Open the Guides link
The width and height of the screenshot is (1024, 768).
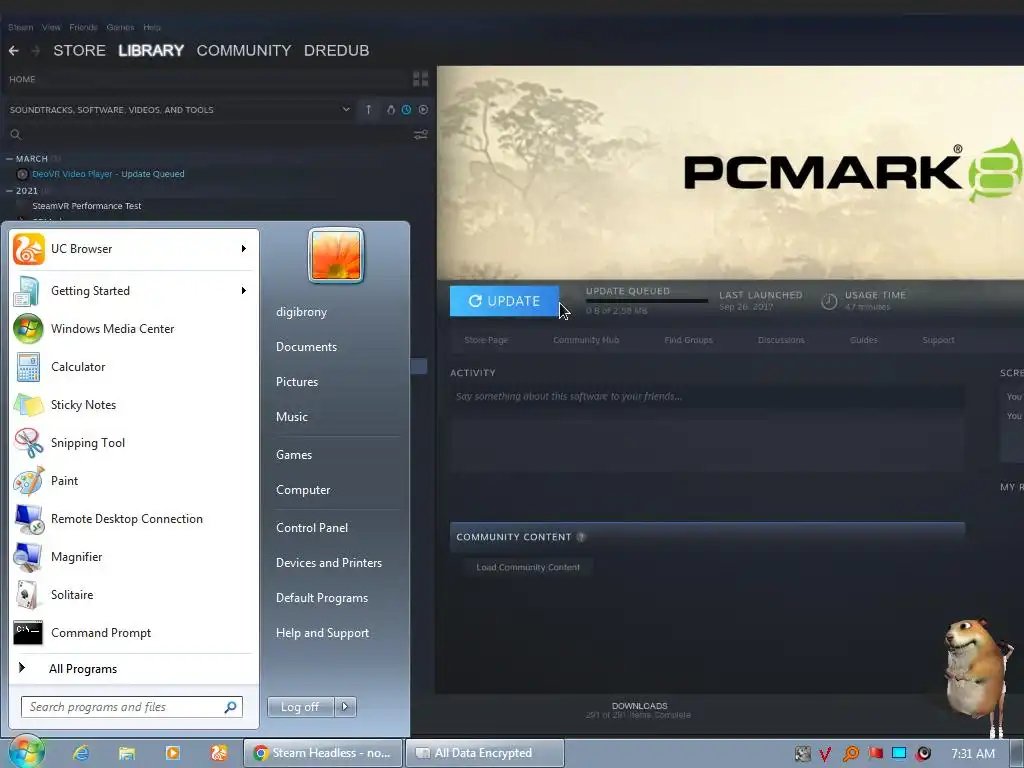pyautogui.click(x=863, y=340)
